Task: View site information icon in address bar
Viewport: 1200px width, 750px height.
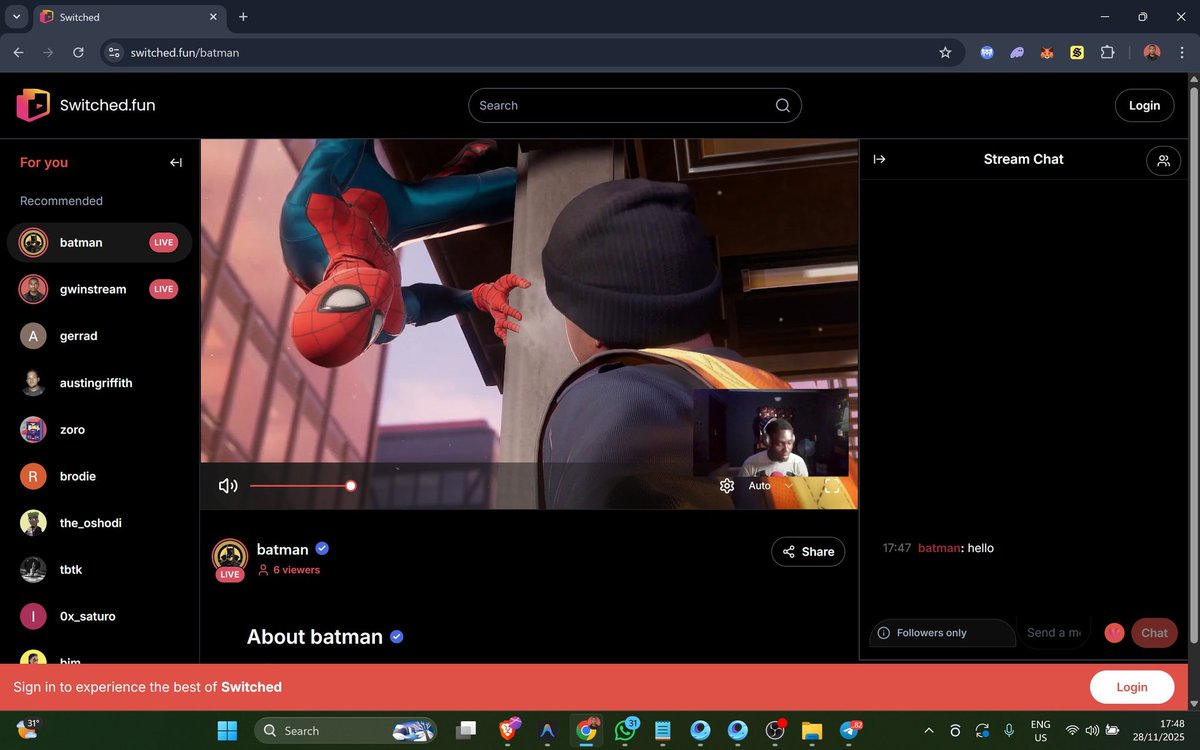Action: pos(114,52)
